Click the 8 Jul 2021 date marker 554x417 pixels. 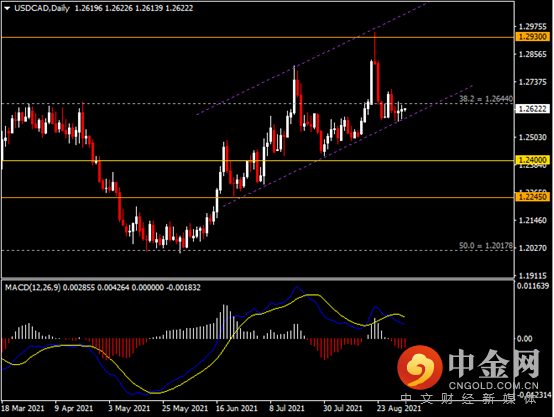tap(287, 409)
